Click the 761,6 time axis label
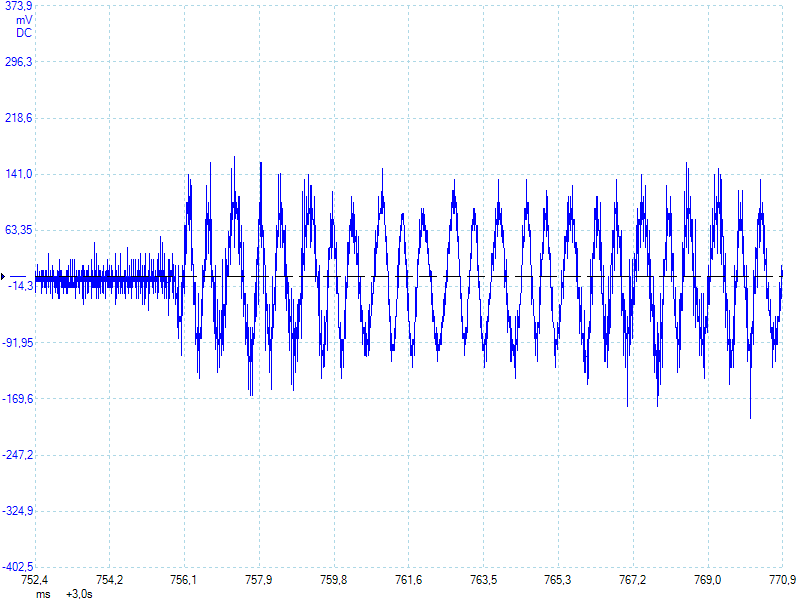 [409, 580]
